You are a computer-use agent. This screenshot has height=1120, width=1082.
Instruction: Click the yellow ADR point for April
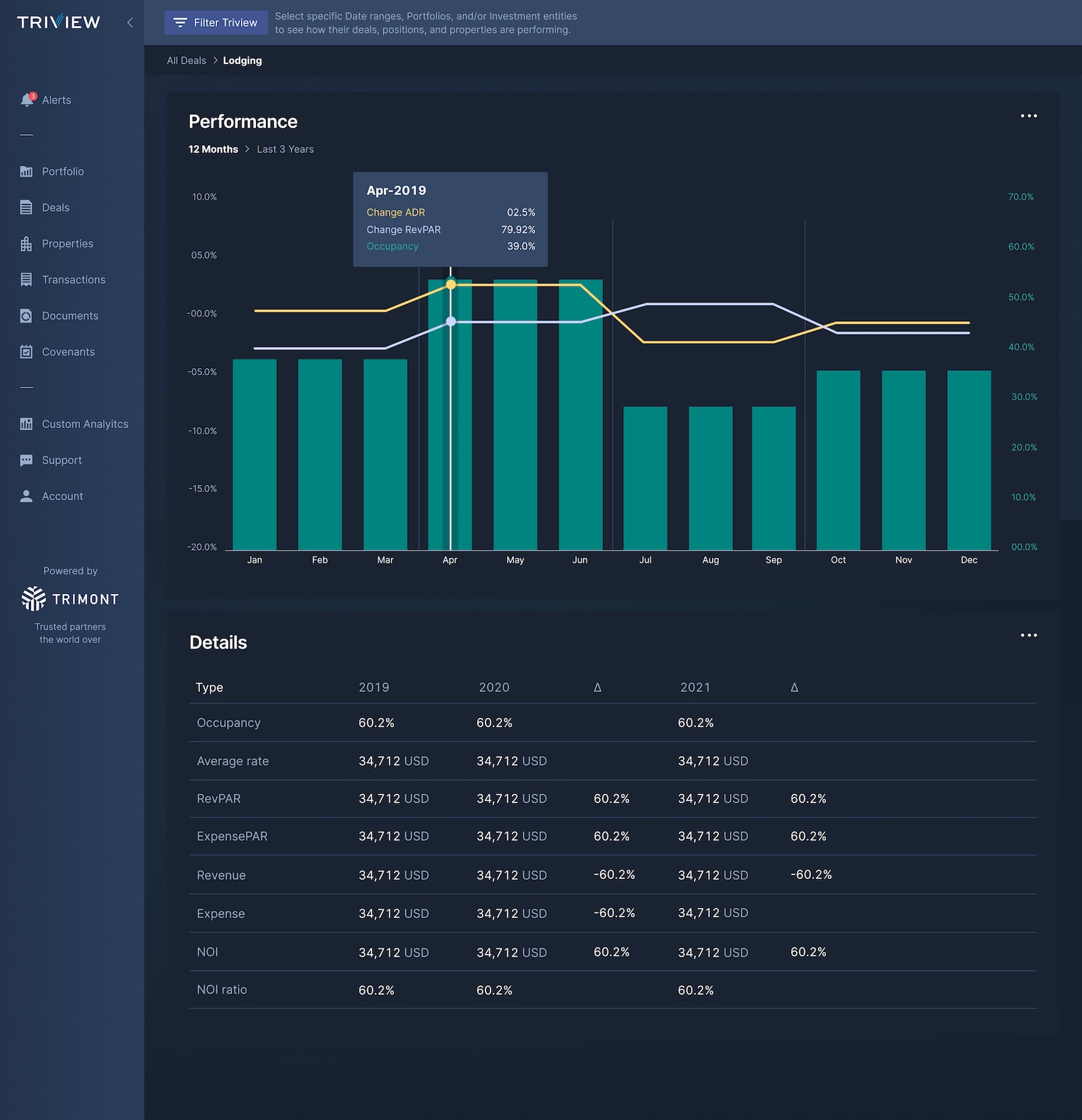451,285
